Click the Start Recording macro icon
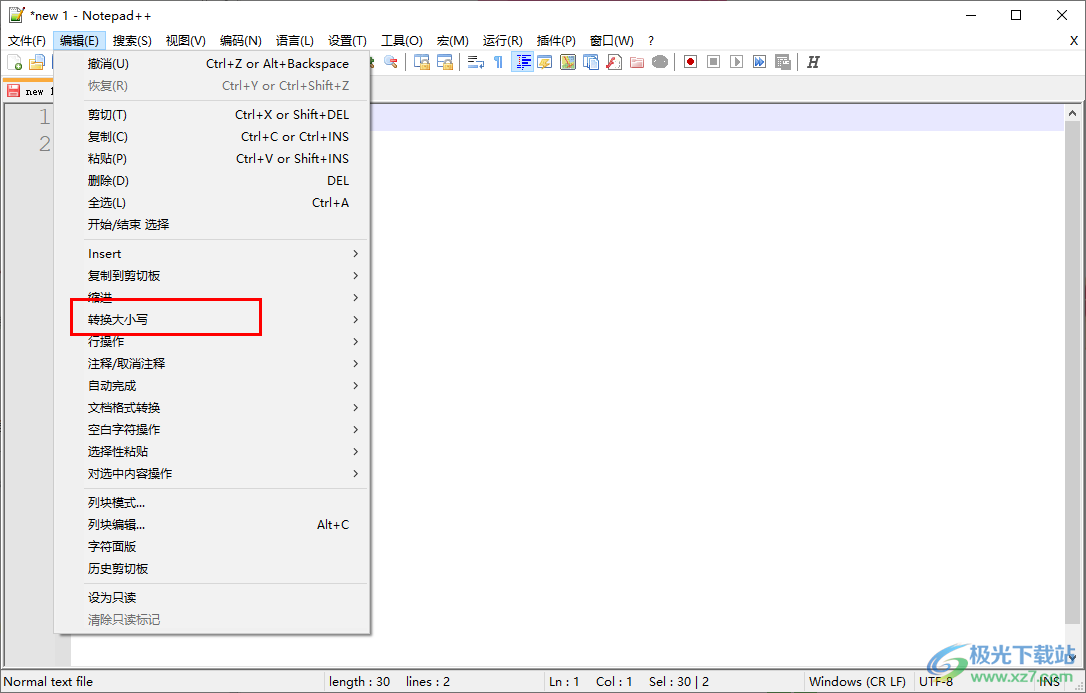This screenshot has width=1086, height=693. pyautogui.click(x=690, y=62)
